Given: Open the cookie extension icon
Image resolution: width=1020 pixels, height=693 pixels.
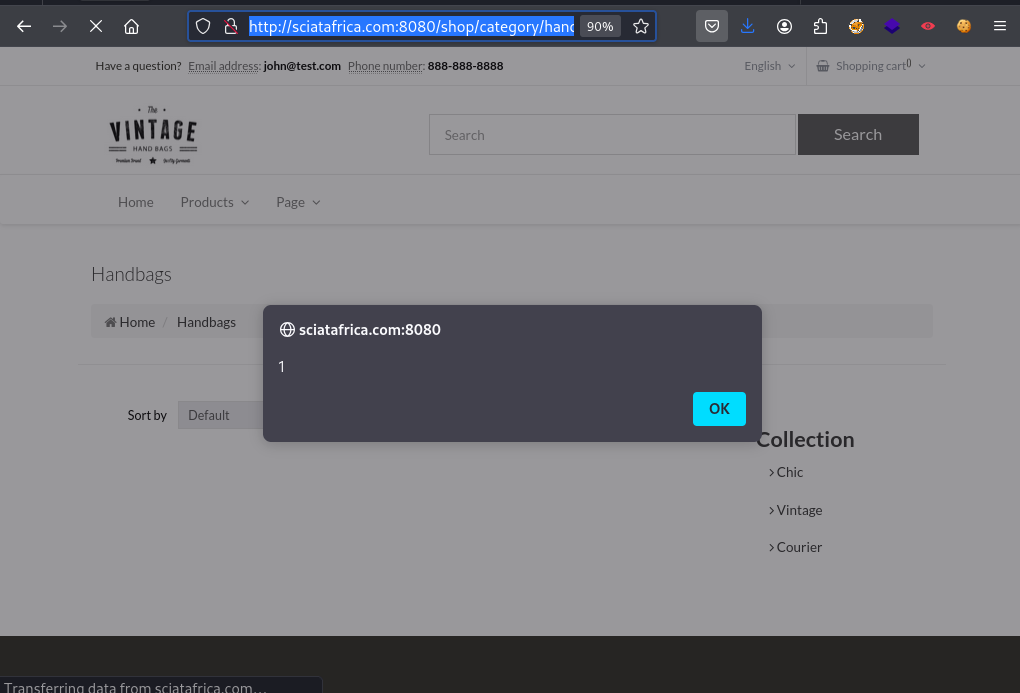Looking at the screenshot, I should (963, 27).
